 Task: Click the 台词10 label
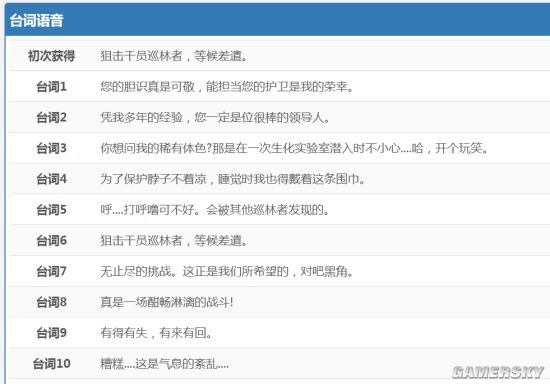pos(51,364)
